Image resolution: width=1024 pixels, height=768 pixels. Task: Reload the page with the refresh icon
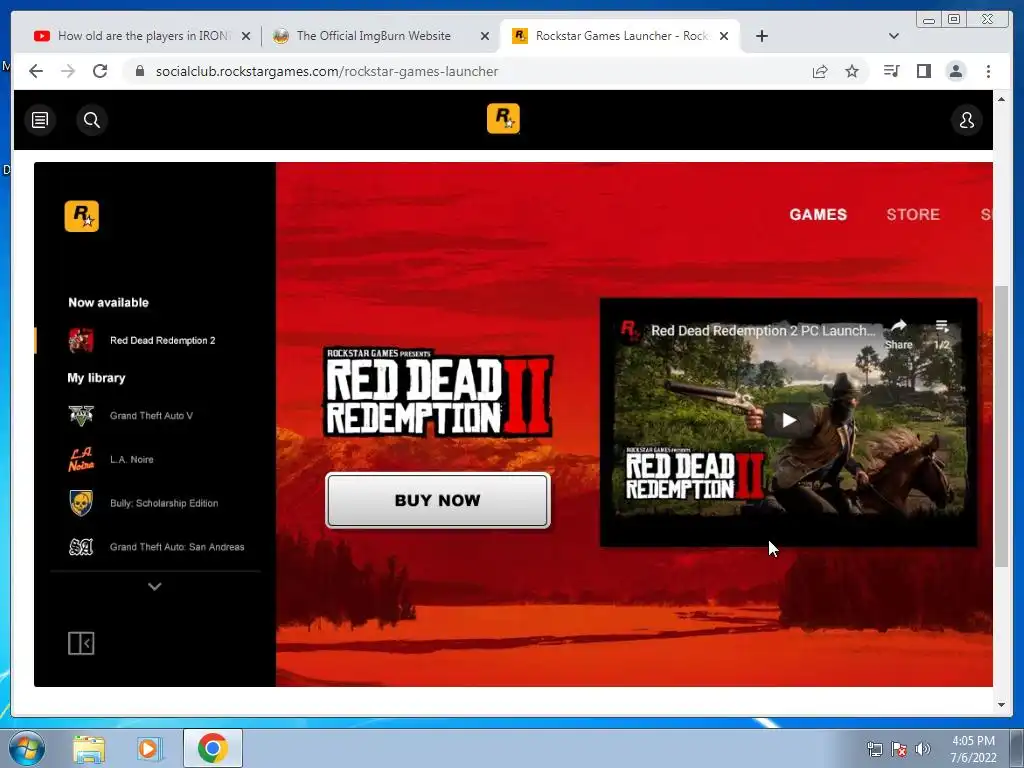[100, 71]
